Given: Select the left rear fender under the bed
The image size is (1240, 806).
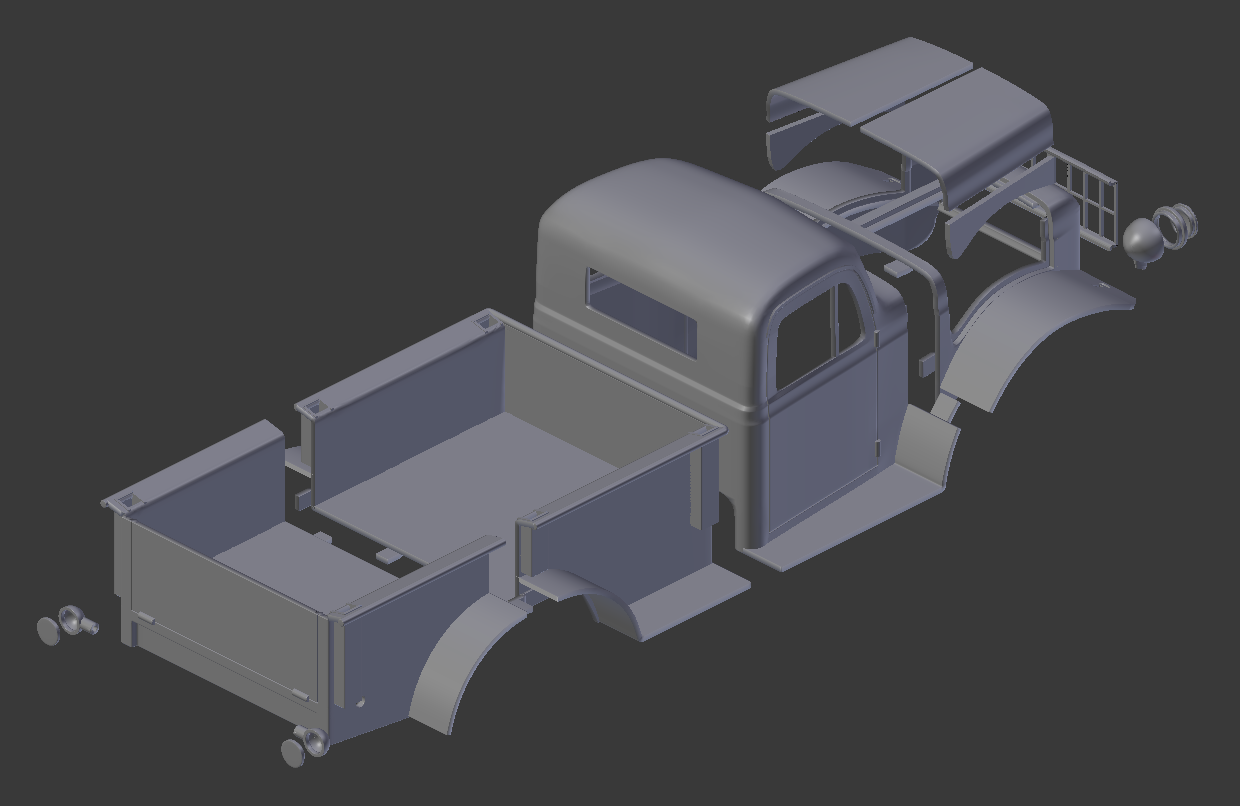Looking at the screenshot, I should tap(450, 660).
